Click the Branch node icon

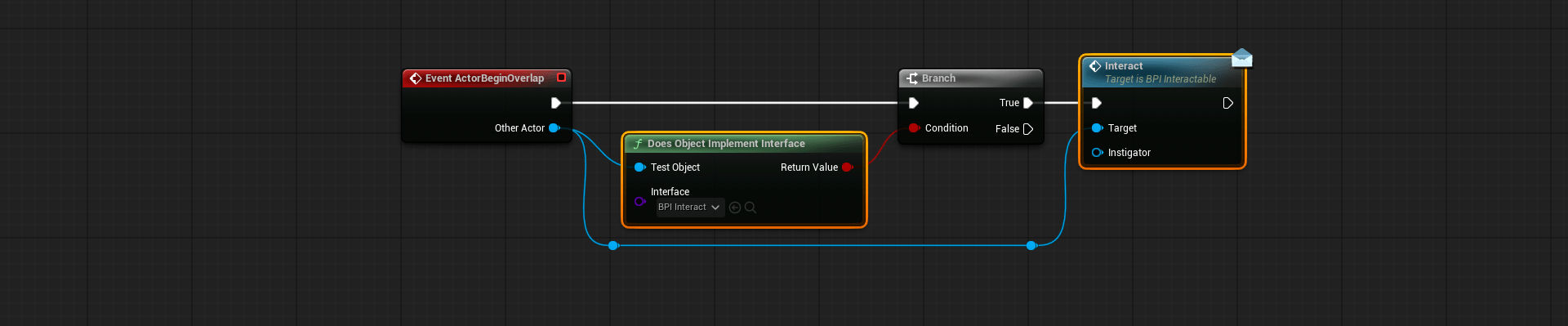pyautogui.click(x=911, y=78)
